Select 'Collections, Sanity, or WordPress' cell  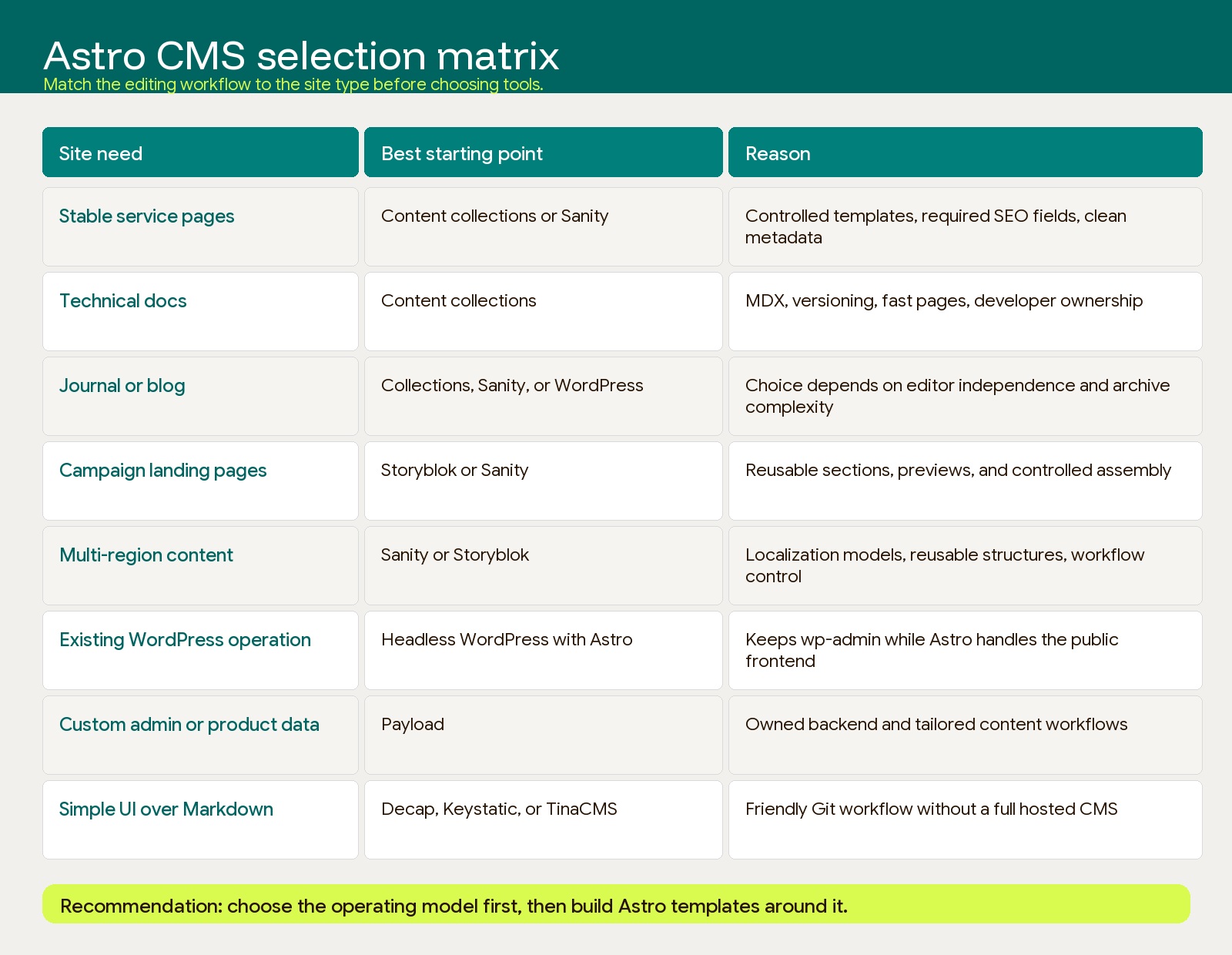click(x=544, y=396)
